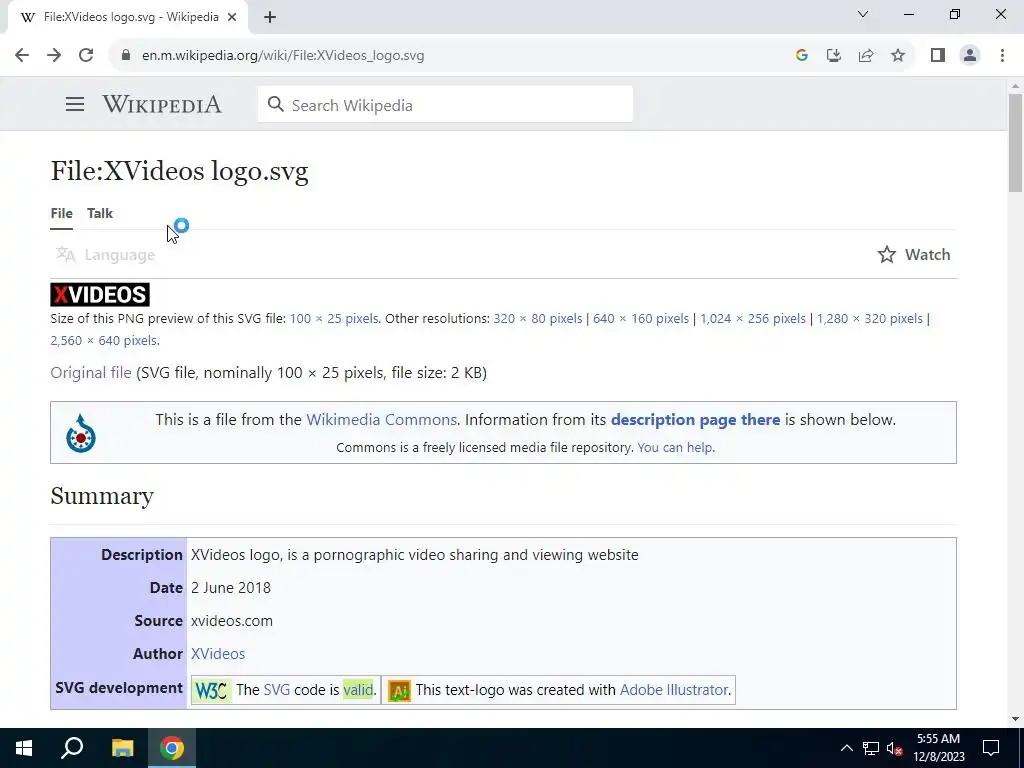Select the source text xvideos.com

point(232,621)
